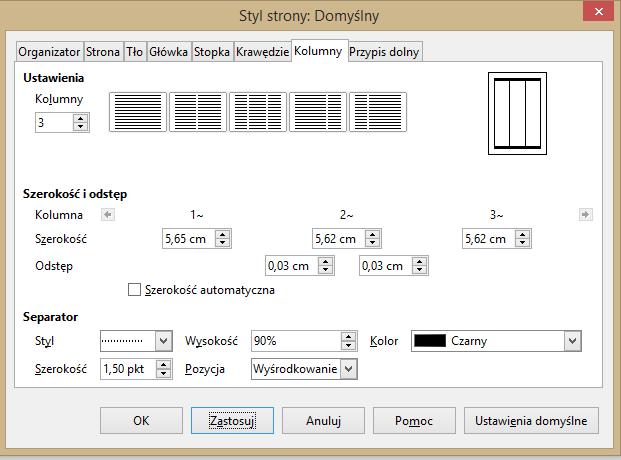Pick the narrow-left wide-right column preset

(378, 112)
